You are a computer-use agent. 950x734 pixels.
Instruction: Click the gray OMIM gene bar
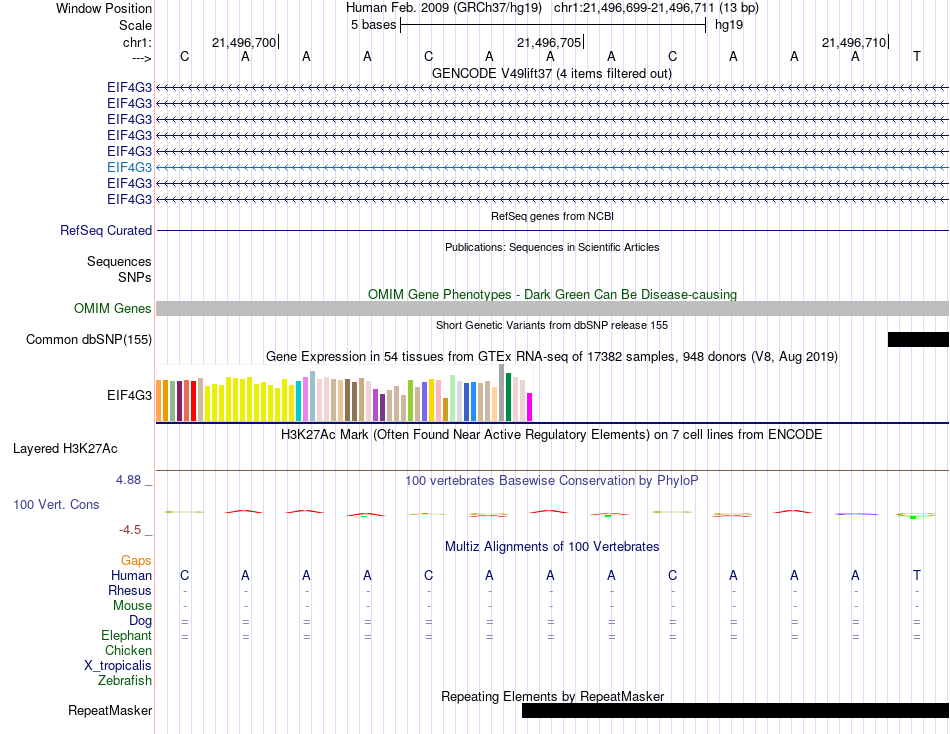pyautogui.click(x=552, y=309)
